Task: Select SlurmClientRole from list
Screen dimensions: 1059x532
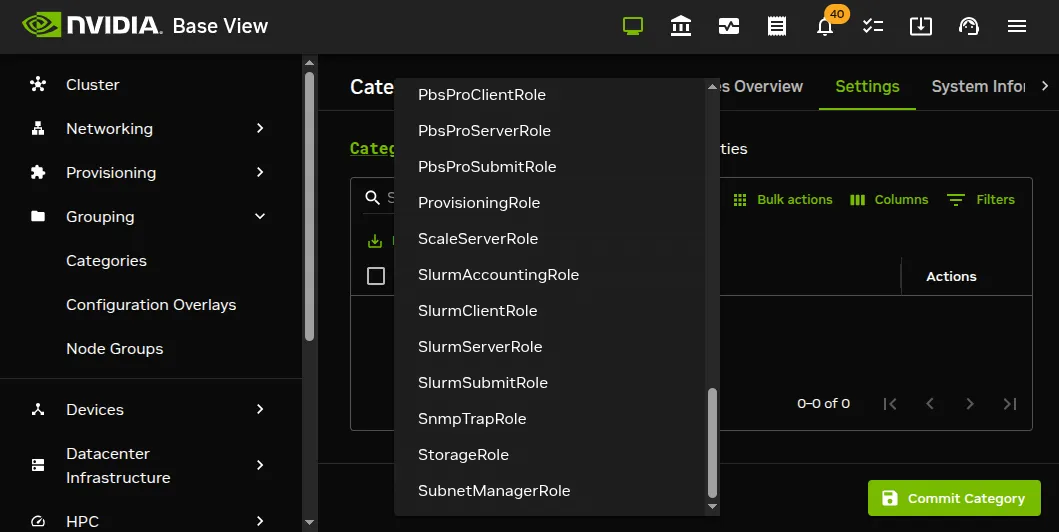Action: click(x=552, y=311)
